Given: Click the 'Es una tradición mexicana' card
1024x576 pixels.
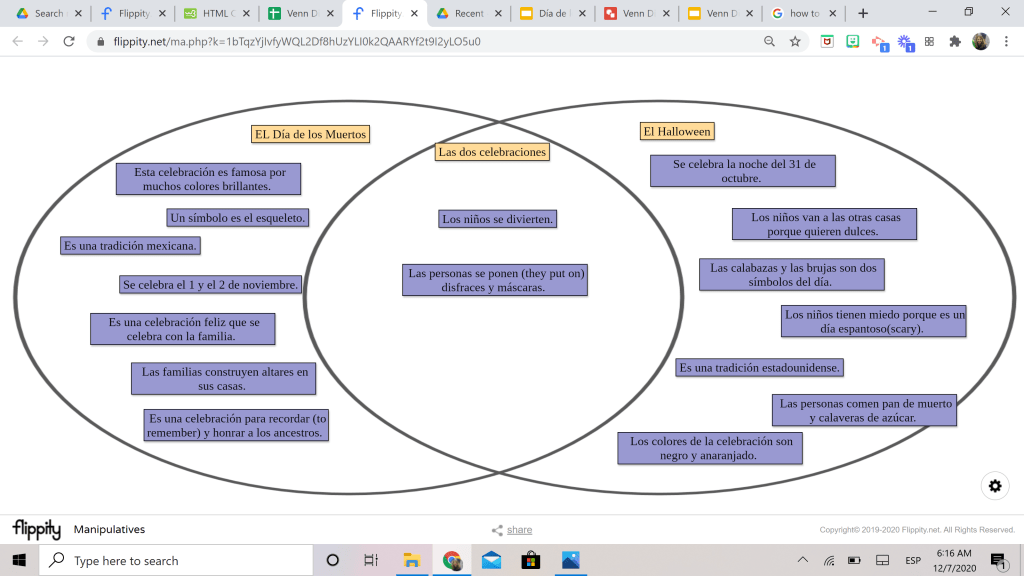Looking at the screenshot, I should [x=131, y=245].
